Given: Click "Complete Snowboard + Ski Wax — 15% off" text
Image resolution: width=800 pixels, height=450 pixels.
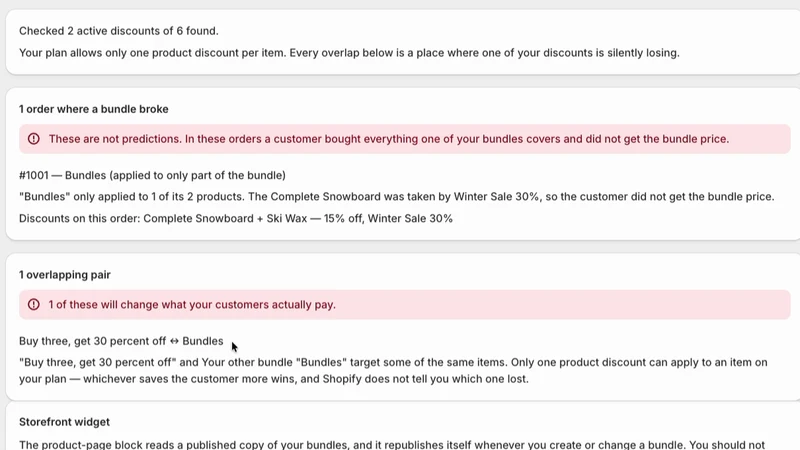Looking at the screenshot, I should coord(253,218).
